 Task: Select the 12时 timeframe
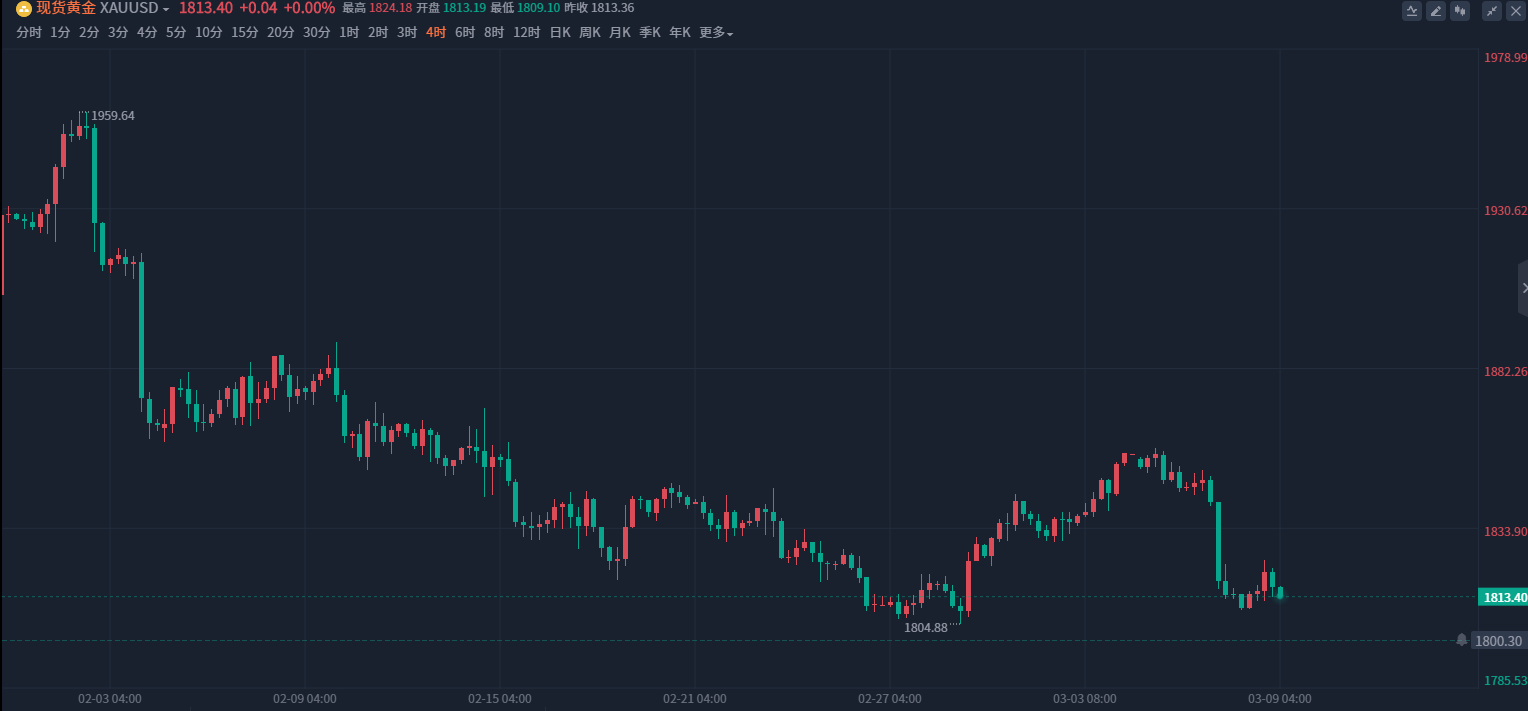(x=527, y=32)
